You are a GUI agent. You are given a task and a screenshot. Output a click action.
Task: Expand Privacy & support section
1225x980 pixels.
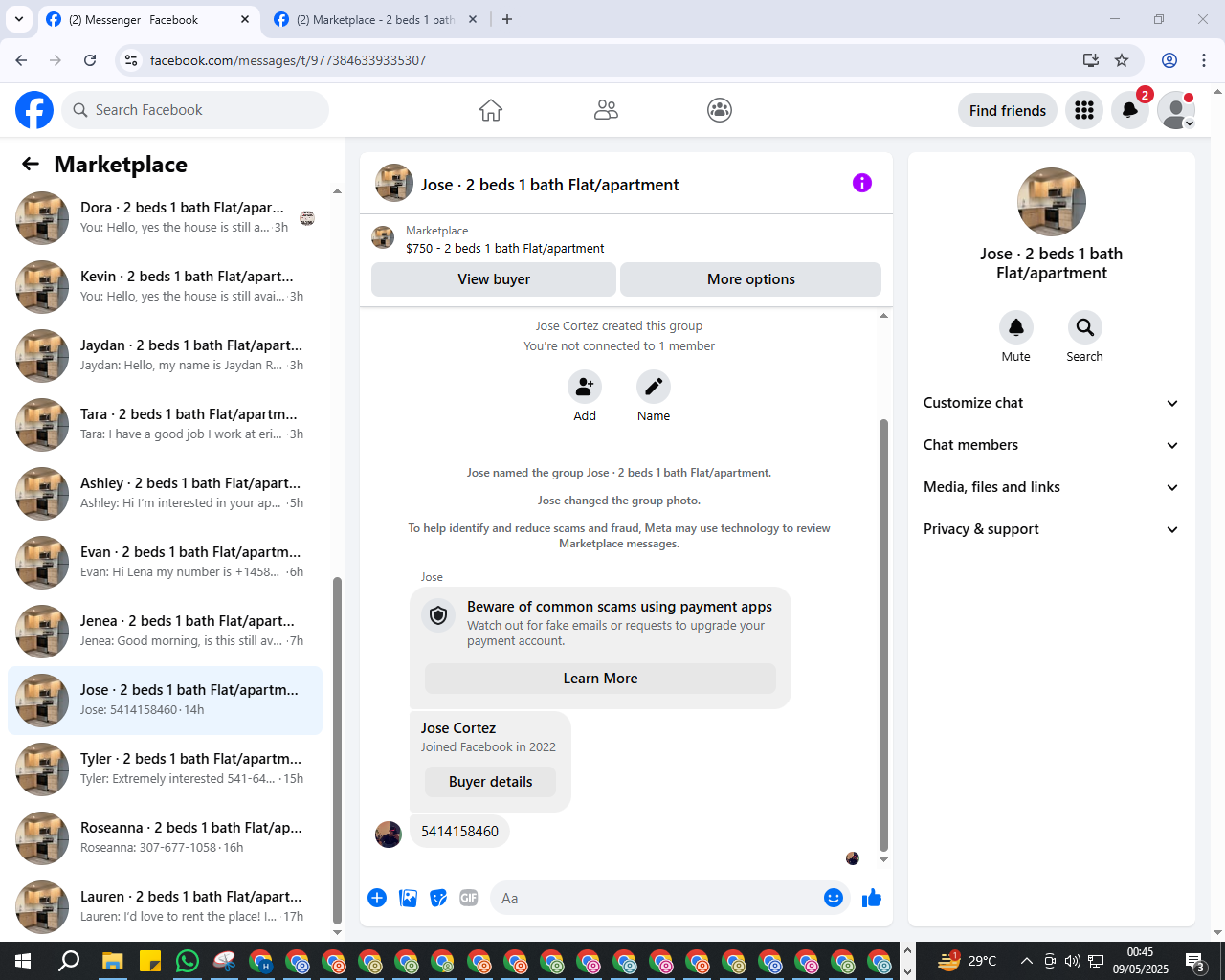pyautogui.click(x=1051, y=529)
